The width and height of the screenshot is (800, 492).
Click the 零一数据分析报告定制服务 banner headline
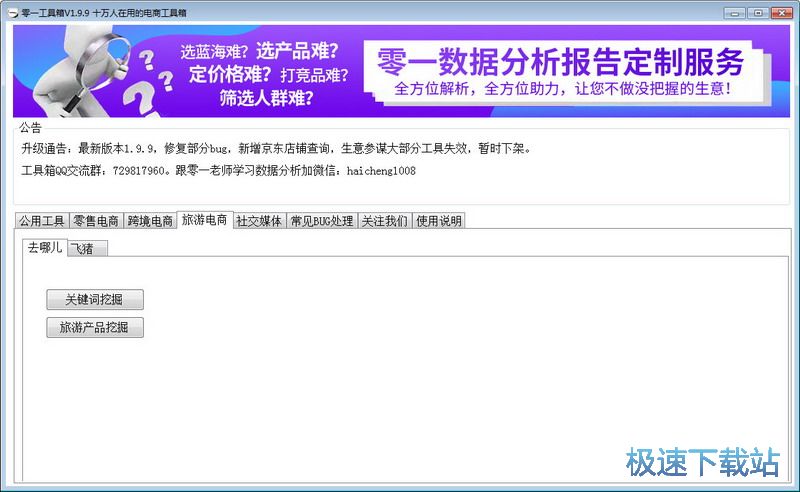click(x=560, y=61)
